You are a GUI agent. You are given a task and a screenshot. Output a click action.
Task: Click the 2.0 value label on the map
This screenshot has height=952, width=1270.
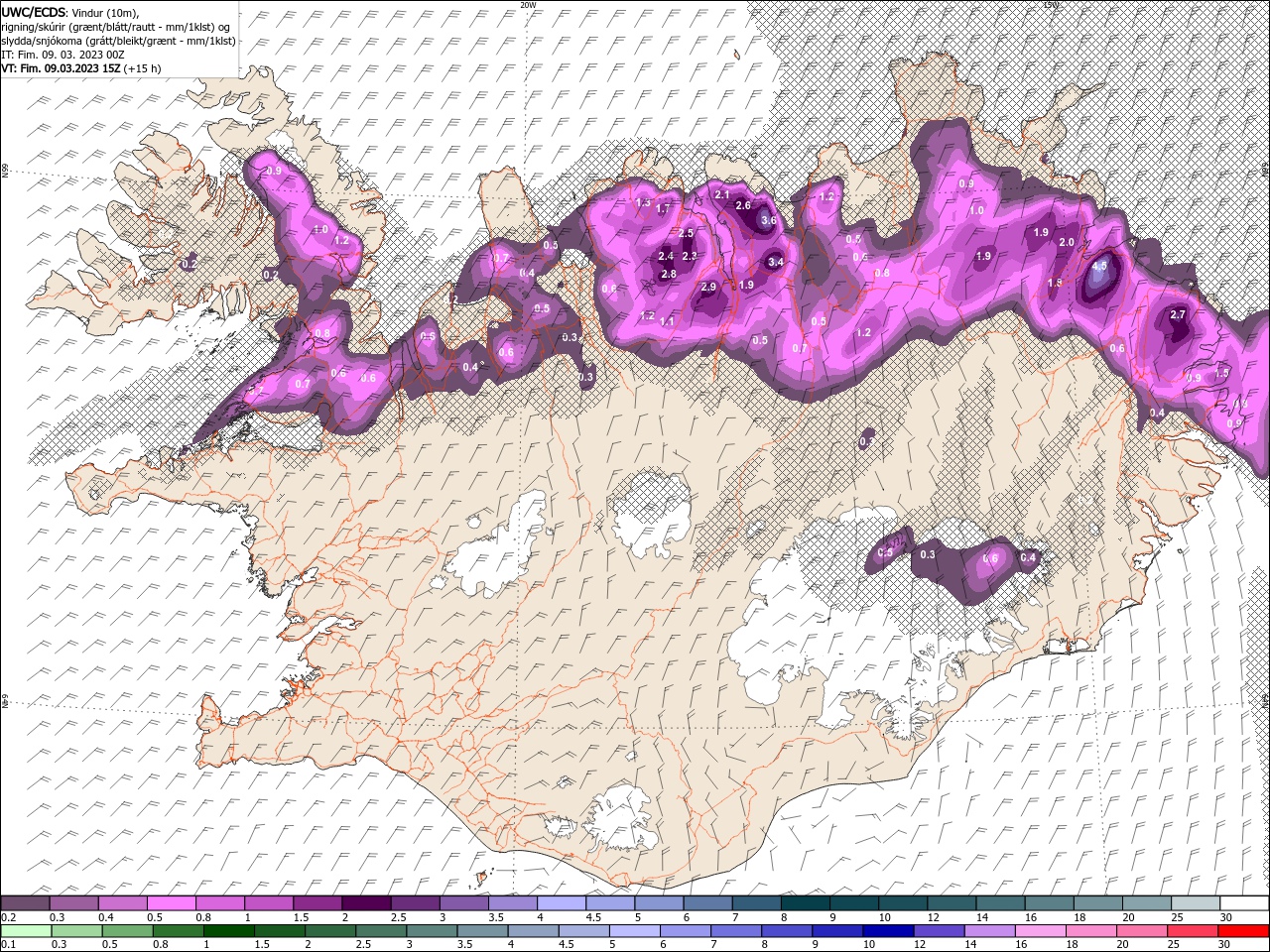(x=1068, y=242)
